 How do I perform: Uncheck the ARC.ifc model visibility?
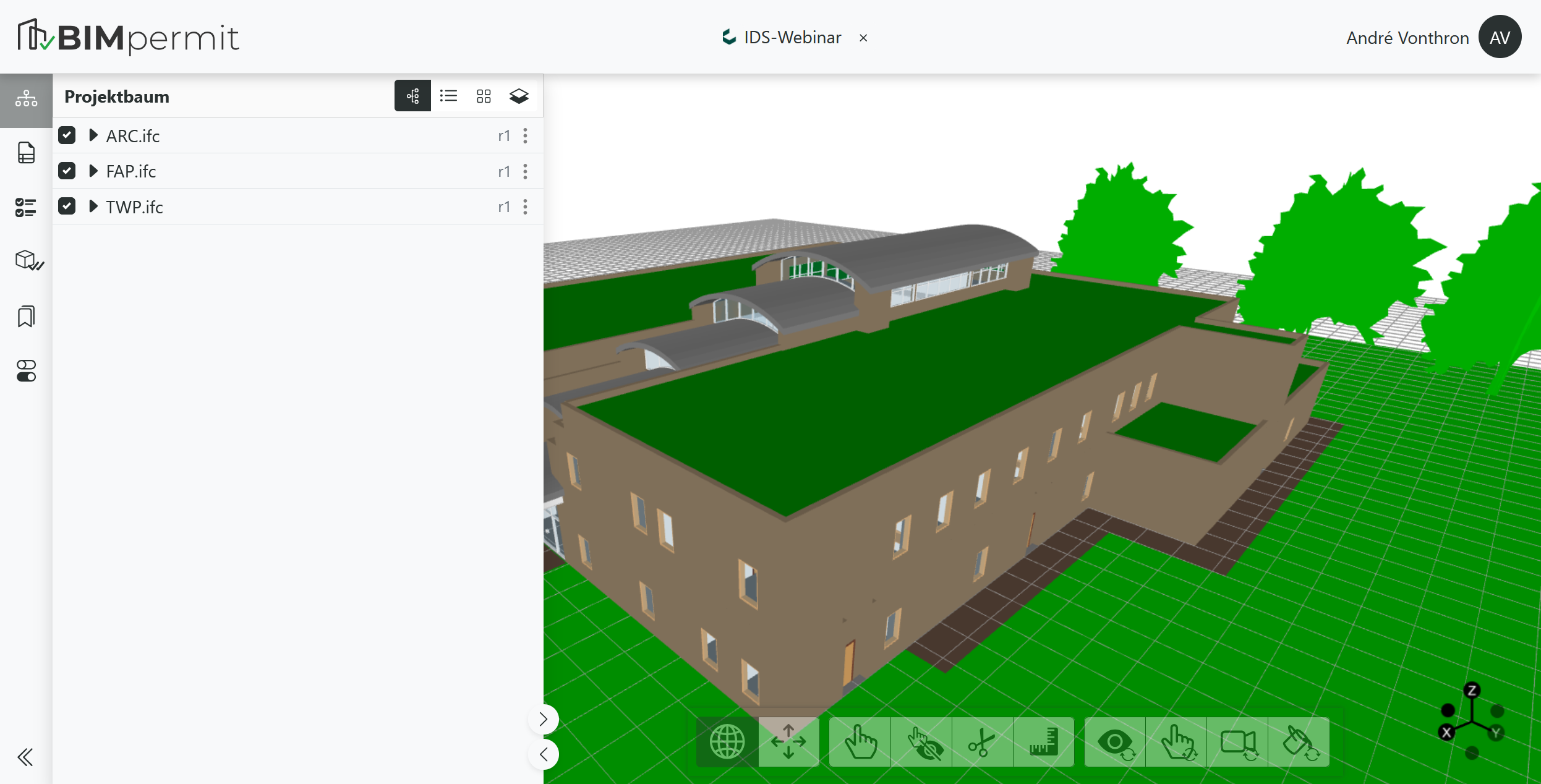tap(66, 135)
